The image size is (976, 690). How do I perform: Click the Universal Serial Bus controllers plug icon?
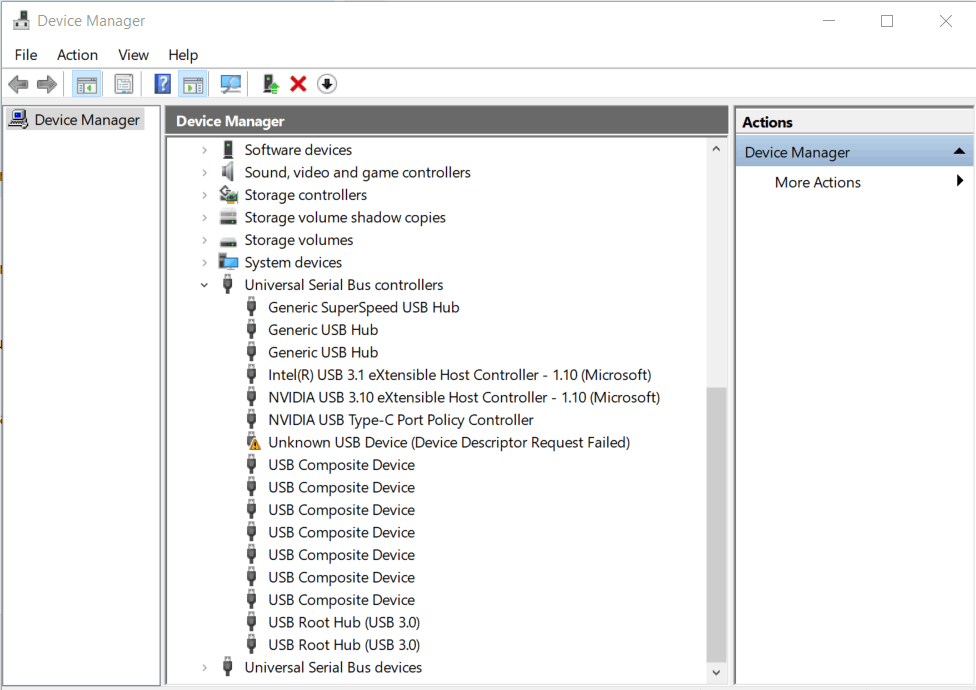(x=228, y=284)
